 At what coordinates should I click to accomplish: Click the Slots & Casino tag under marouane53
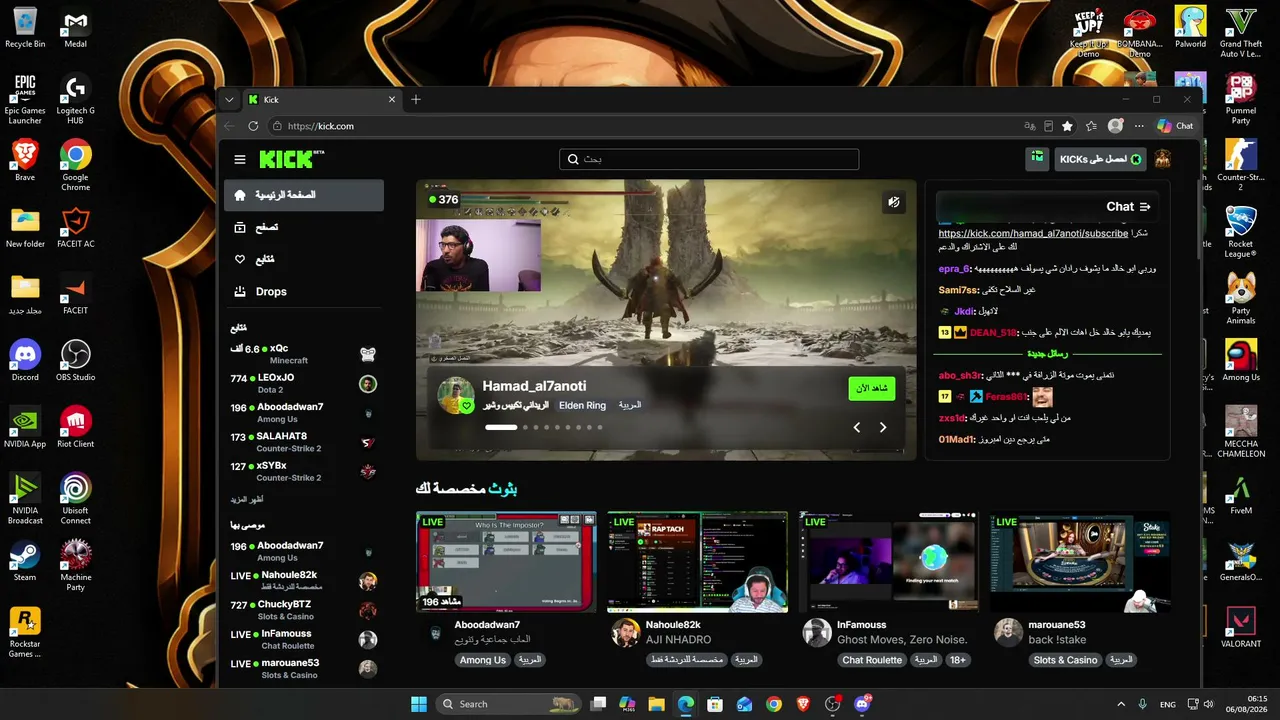point(1066,660)
